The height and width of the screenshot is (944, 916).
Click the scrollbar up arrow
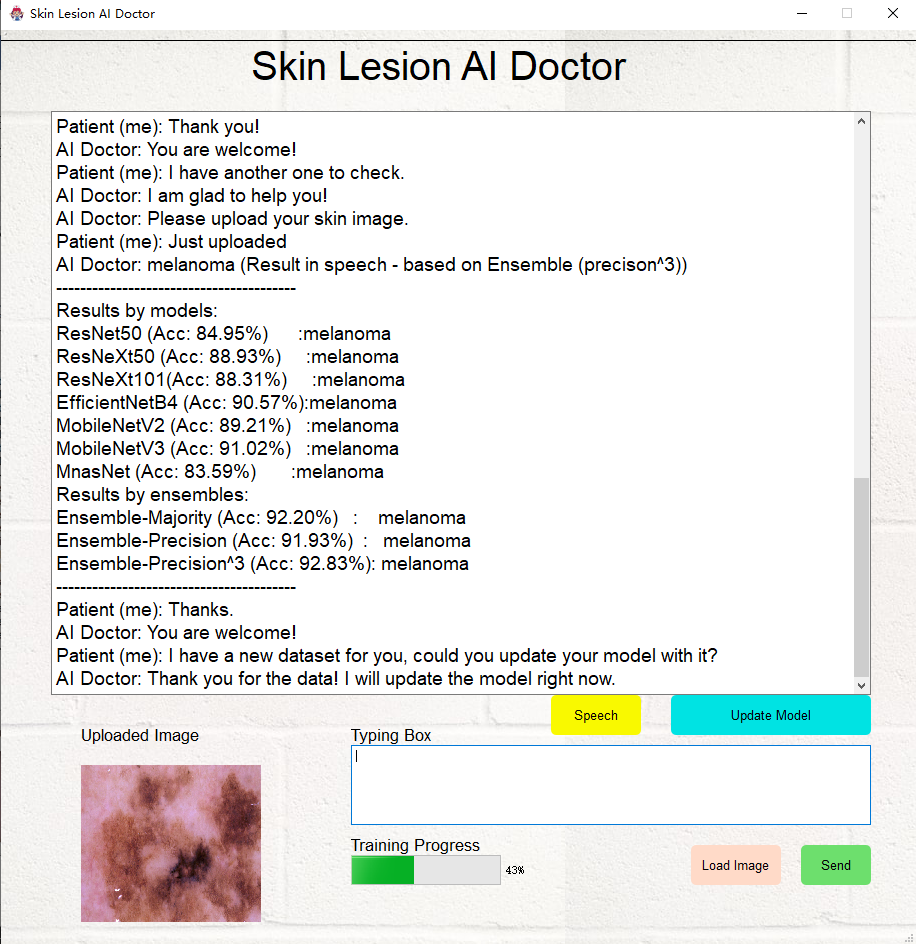tap(861, 119)
